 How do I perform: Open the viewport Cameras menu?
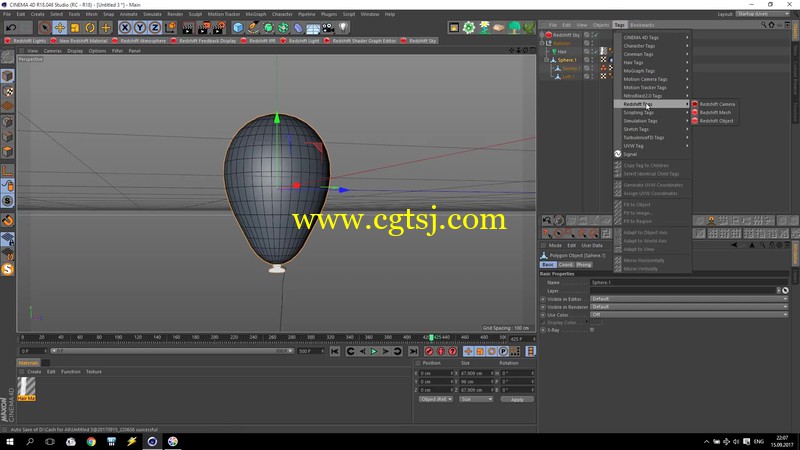pos(52,51)
